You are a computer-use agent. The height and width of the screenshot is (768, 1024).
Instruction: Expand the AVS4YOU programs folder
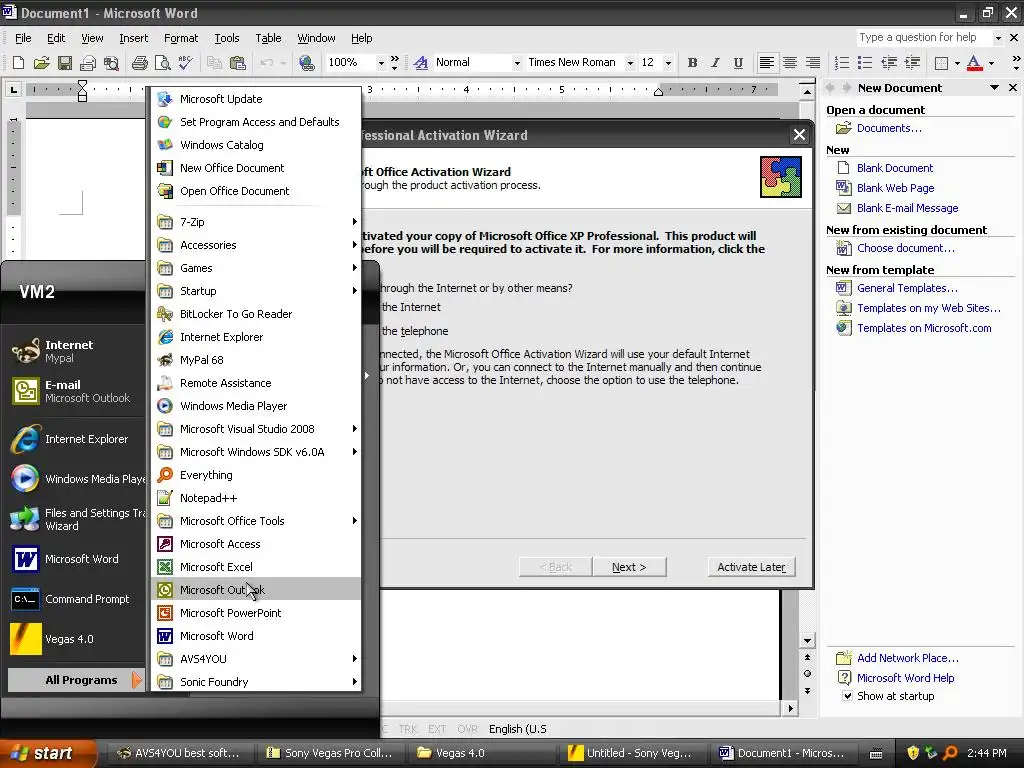[x=256, y=659]
